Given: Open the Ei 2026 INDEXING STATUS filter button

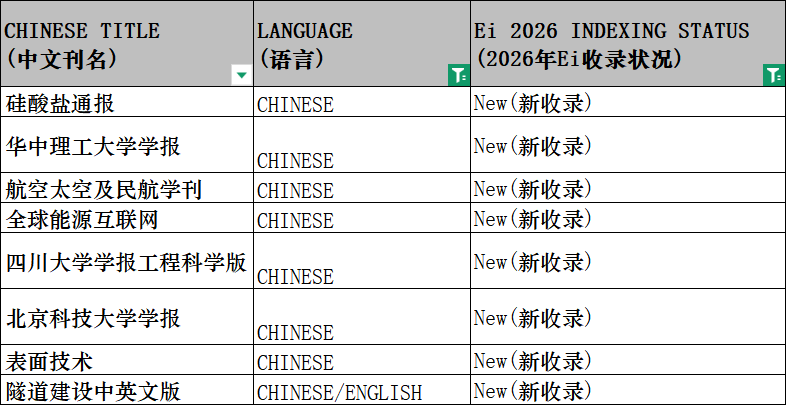Looking at the screenshot, I should (774, 75).
